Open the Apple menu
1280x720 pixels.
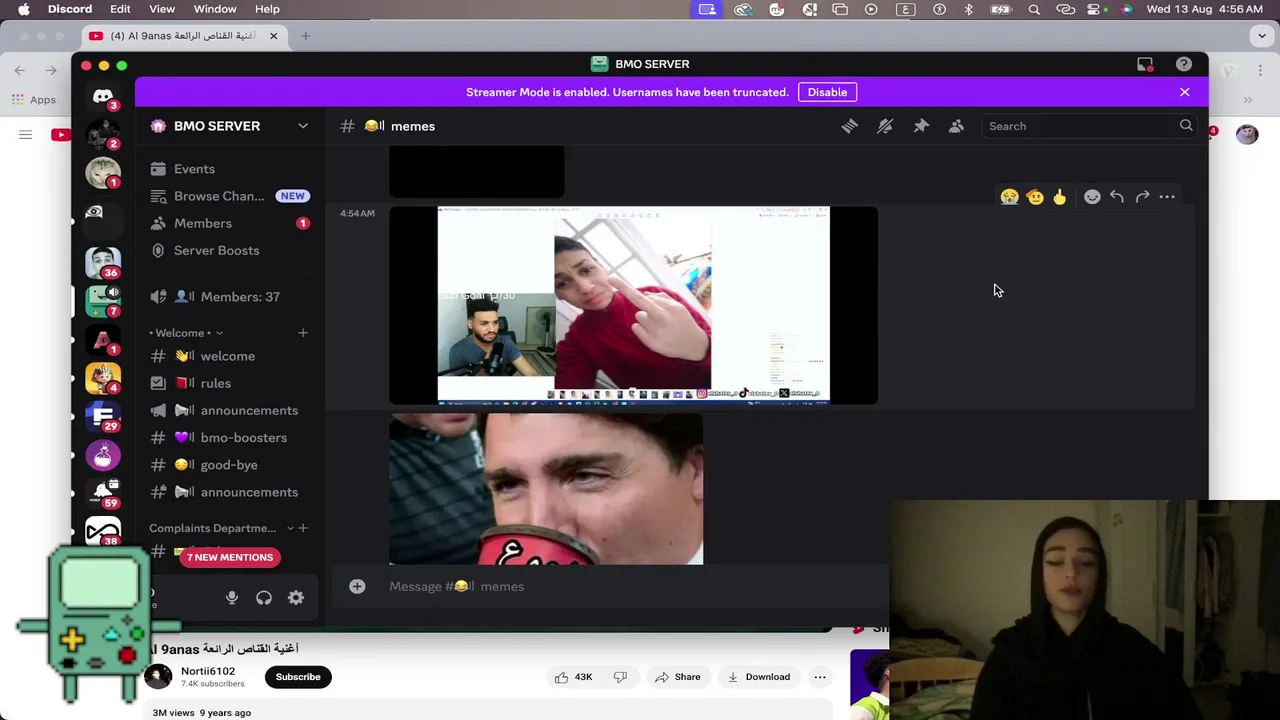pyautogui.click(x=23, y=9)
